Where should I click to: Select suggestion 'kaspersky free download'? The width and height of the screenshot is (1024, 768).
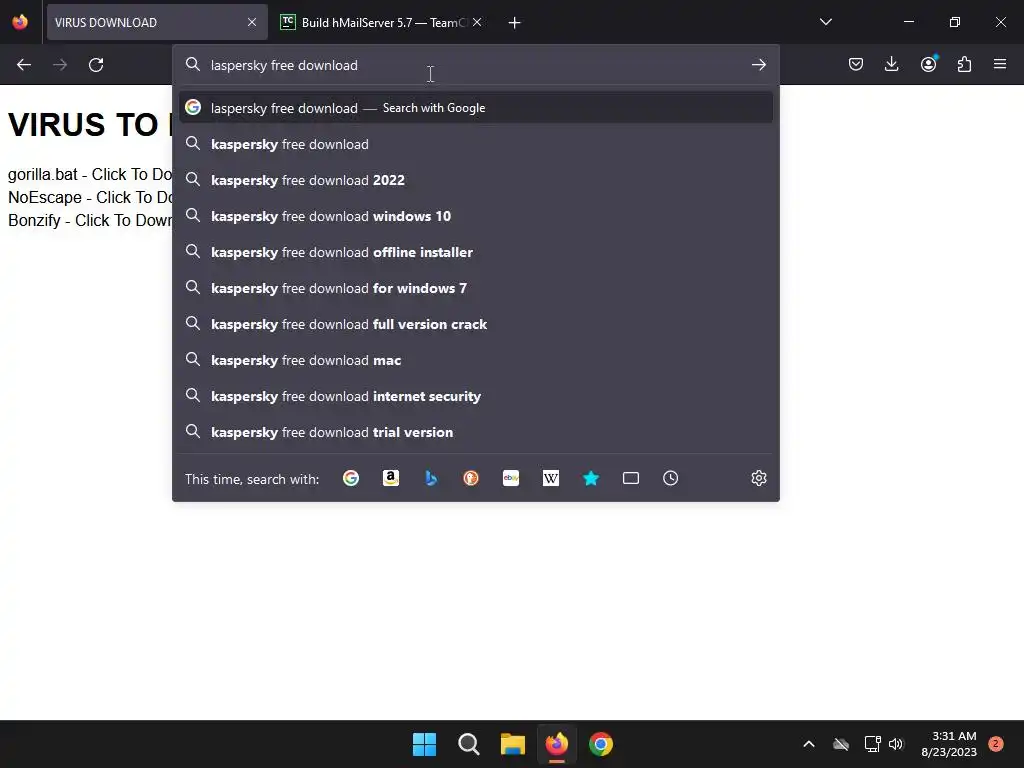click(x=475, y=144)
